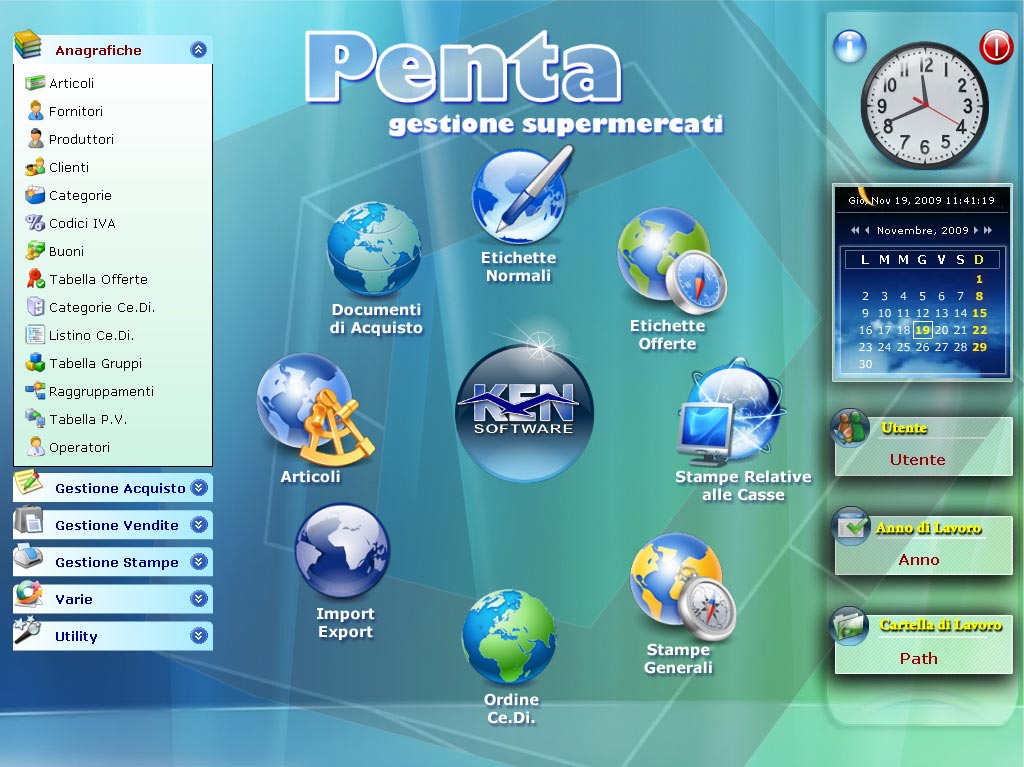Open Tabella Gruppi in the sidebar

pos(95,363)
